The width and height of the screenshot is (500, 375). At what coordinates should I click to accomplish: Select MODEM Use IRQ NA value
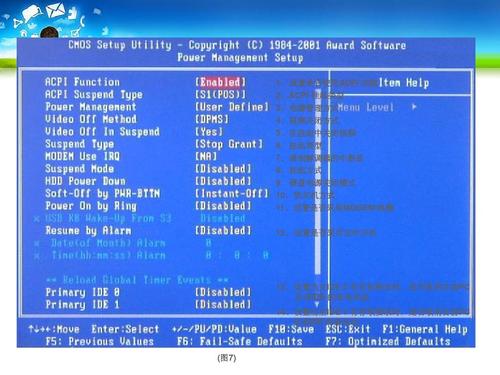click(x=206, y=156)
